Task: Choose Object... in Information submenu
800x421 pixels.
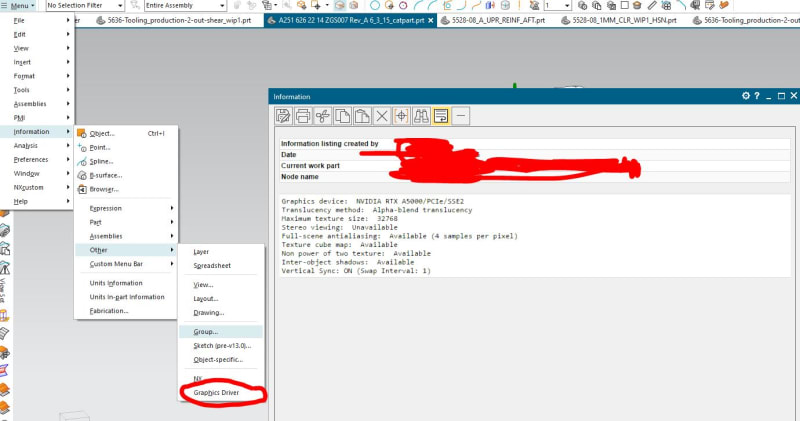Action: pyautogui.click(x=126, y=133)
